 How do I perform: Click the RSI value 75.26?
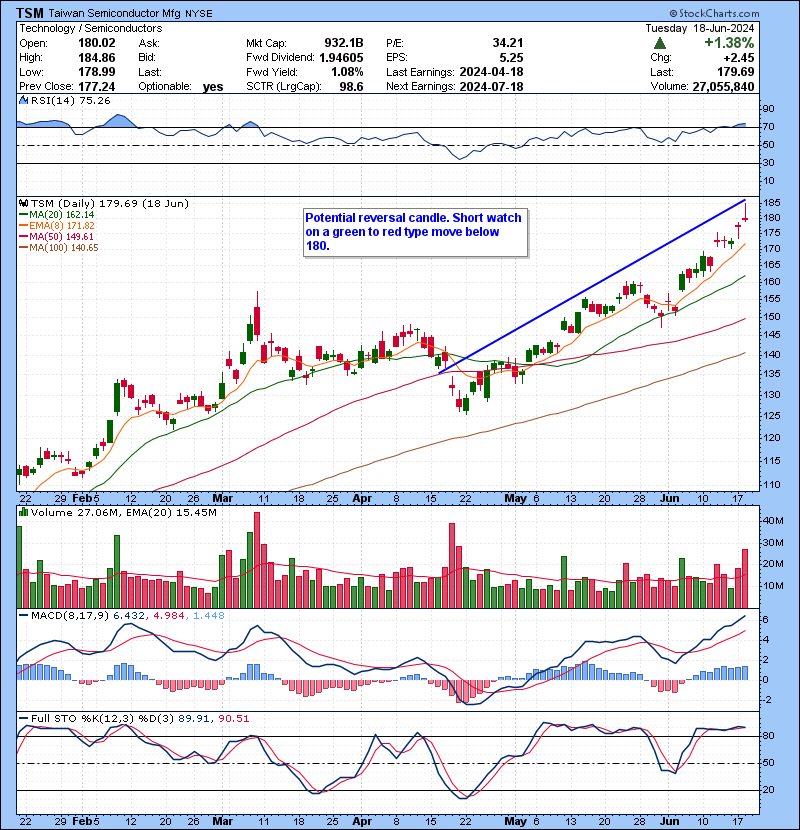pos(95,101)
